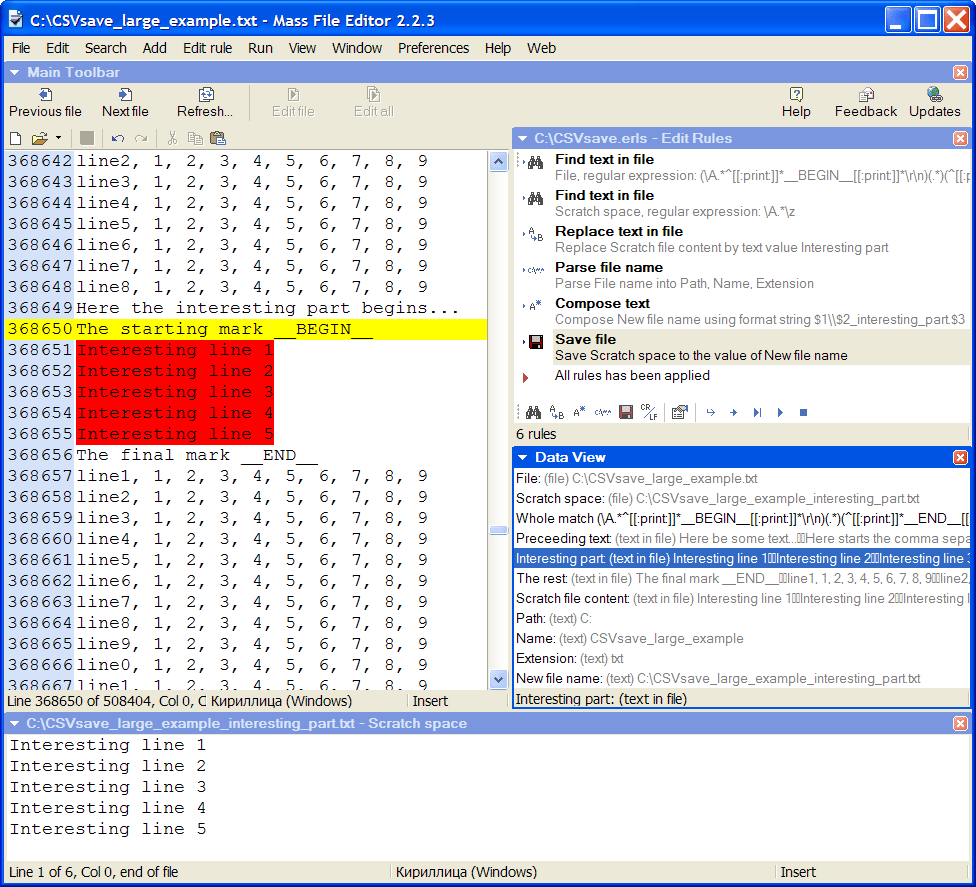Select the Compose text rule
Viewport: 976px width, 887px height.
point(743,311)
